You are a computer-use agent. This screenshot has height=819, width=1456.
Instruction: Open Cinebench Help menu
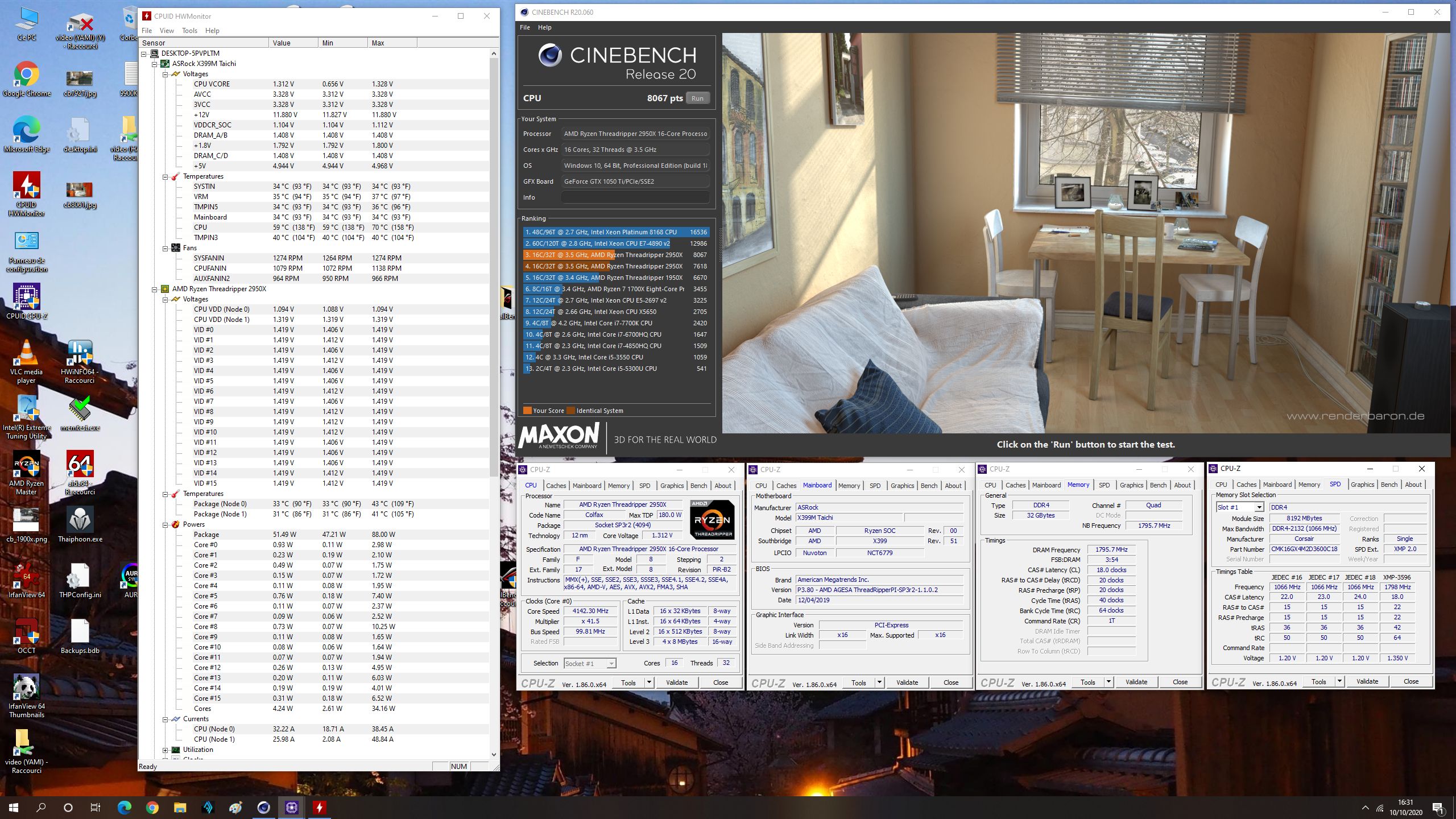tap(545, 27)
